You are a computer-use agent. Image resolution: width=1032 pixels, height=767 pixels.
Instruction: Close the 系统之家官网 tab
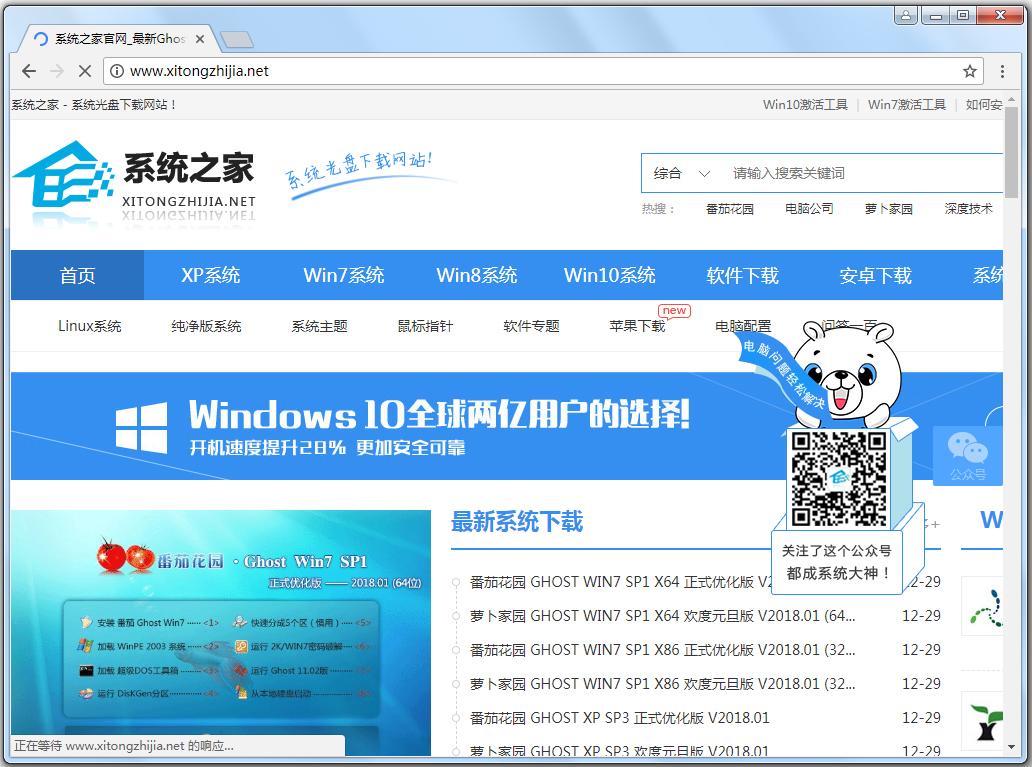tap(200, 39)
